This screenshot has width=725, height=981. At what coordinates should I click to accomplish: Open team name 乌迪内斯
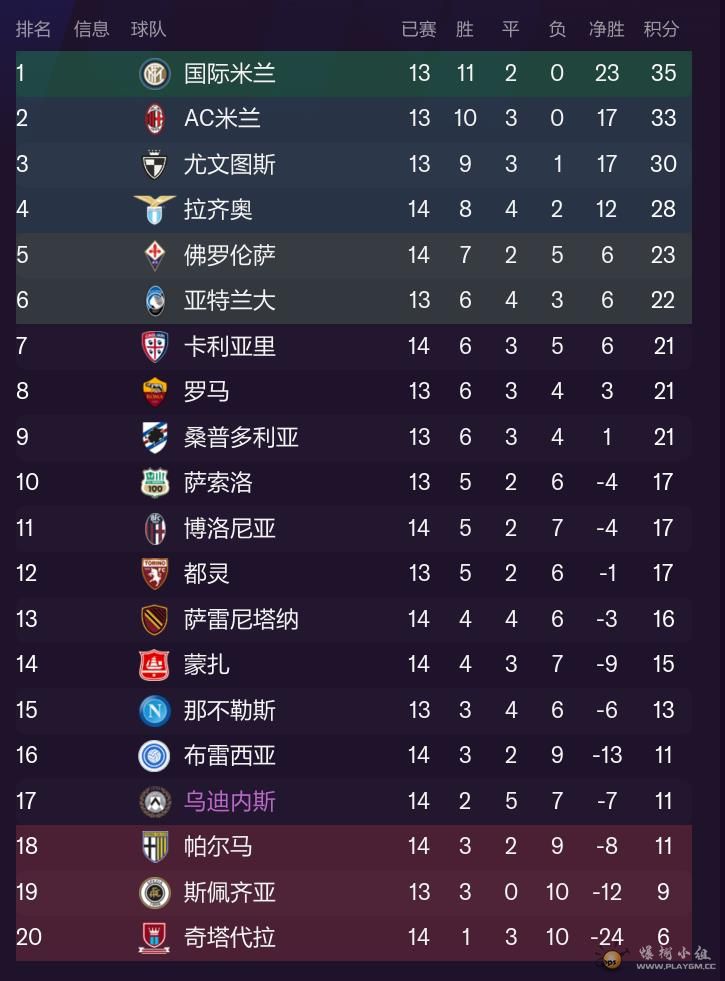[x=229, y=801]
